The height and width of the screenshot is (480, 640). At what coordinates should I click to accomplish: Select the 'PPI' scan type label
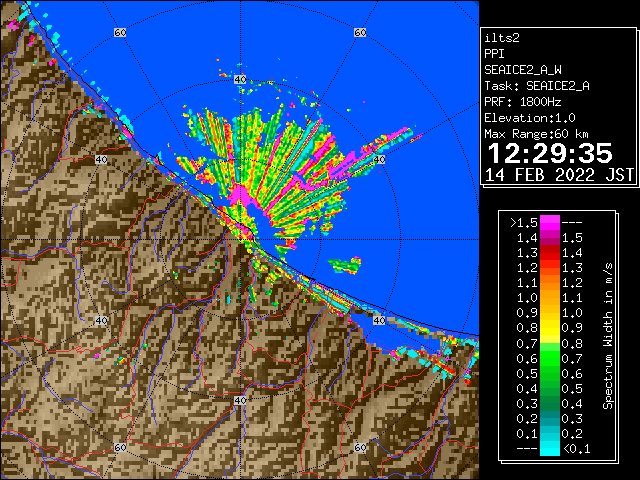494,54
